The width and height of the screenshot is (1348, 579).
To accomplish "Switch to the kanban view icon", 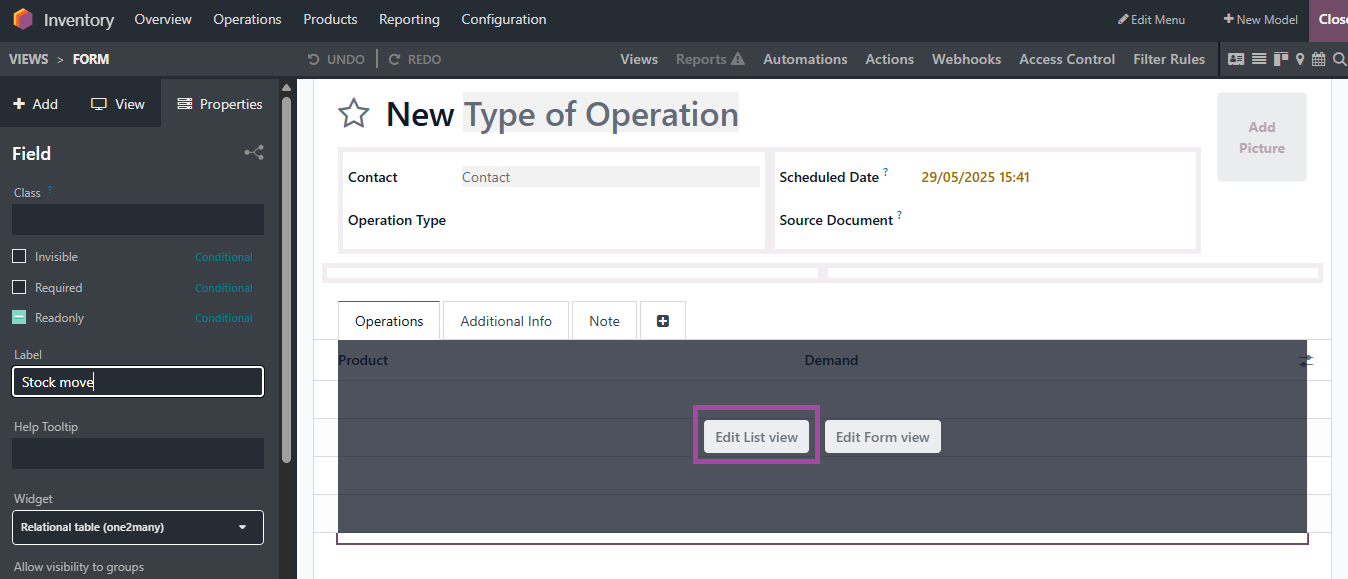I will click(x=1280, y=59).
